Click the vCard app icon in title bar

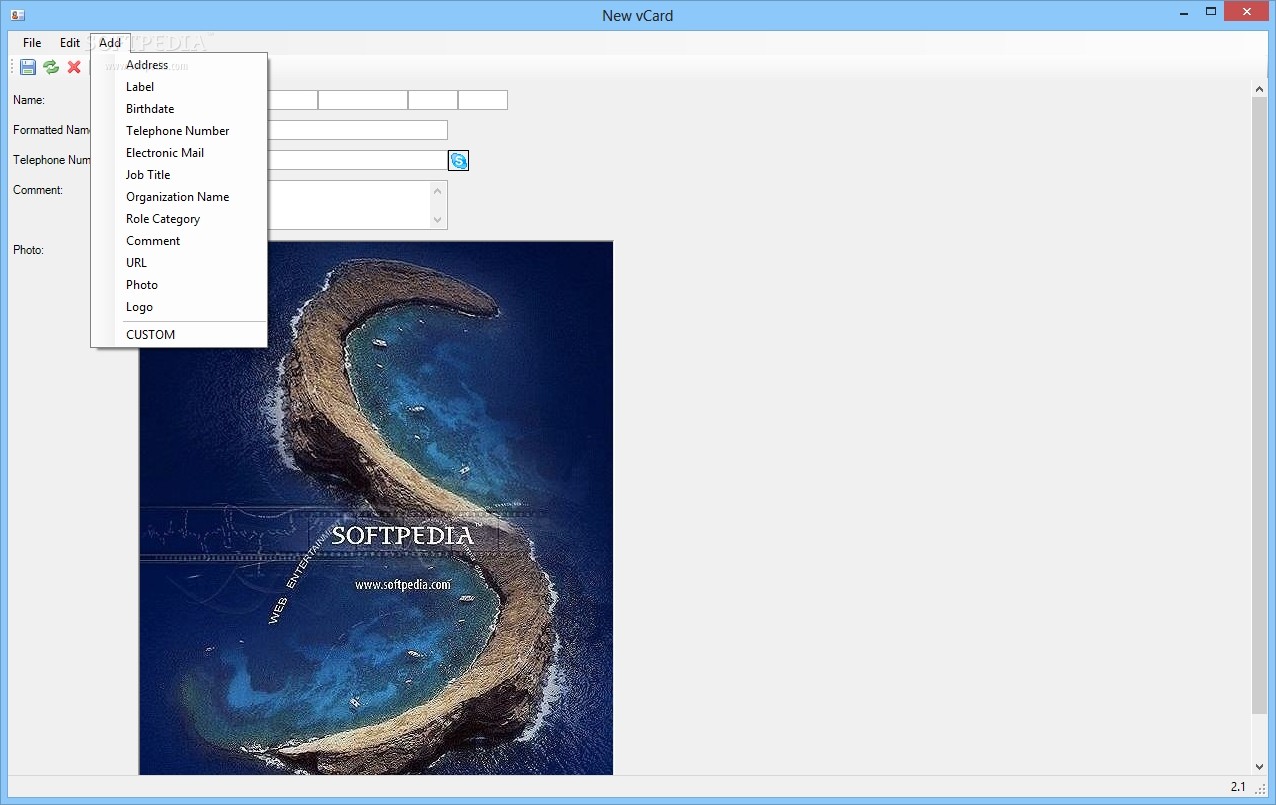click(x=17, y=14)
